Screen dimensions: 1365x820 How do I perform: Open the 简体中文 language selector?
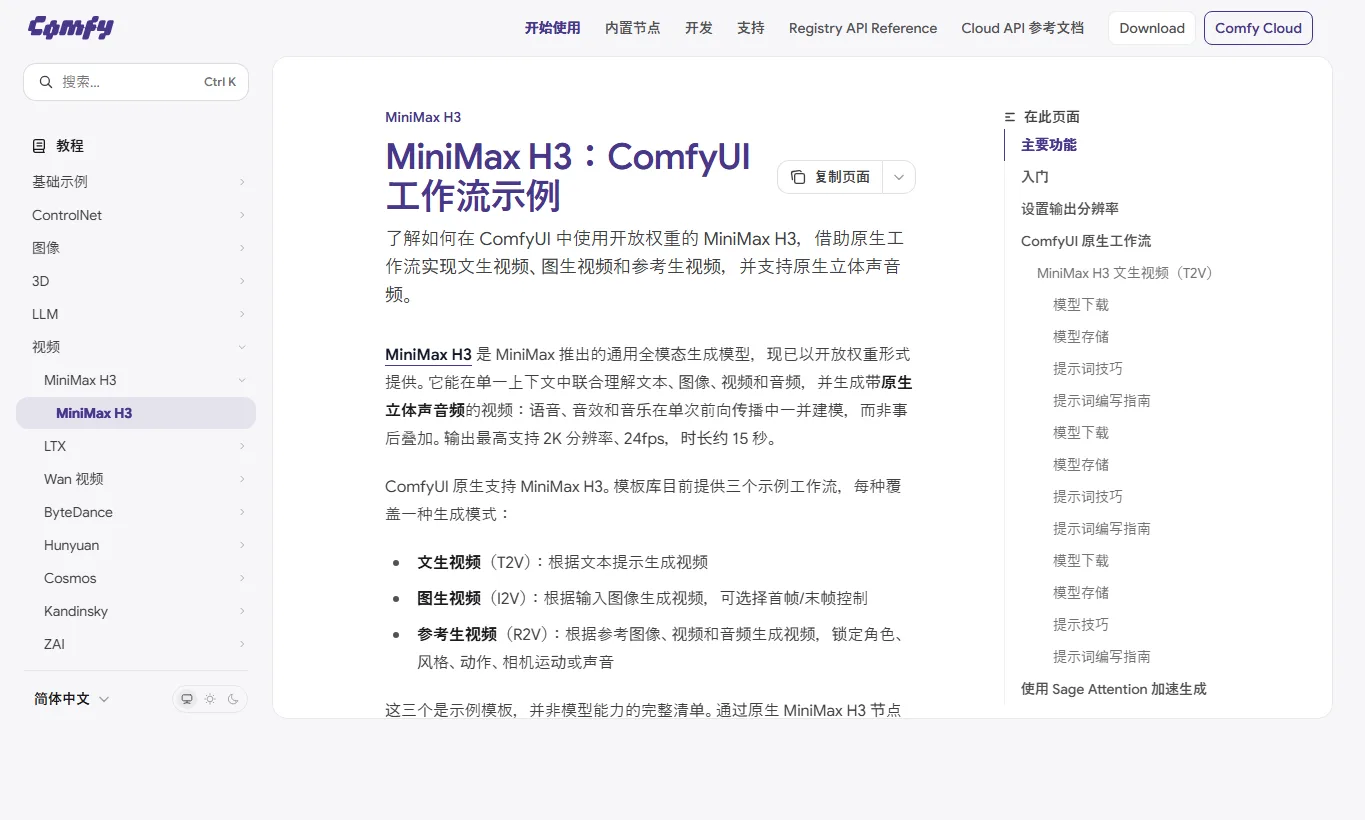pos(71,699)
